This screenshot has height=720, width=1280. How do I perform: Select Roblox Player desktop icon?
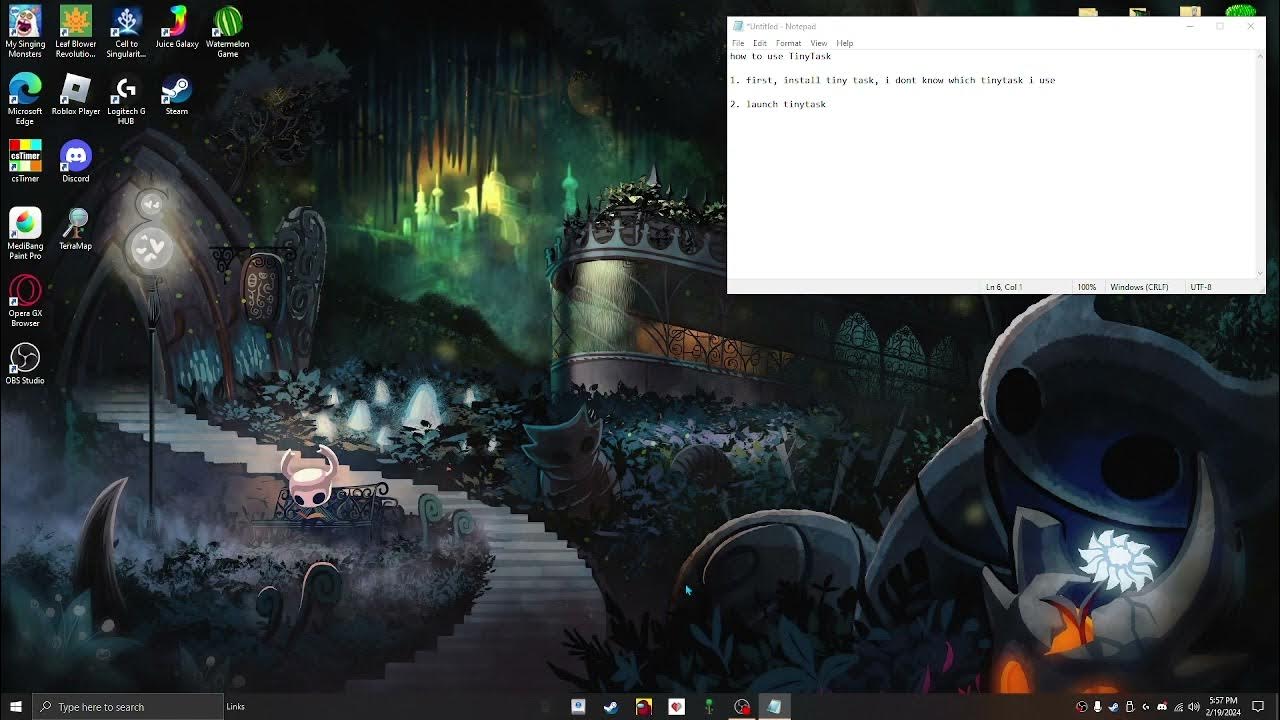tap(76, 95)
